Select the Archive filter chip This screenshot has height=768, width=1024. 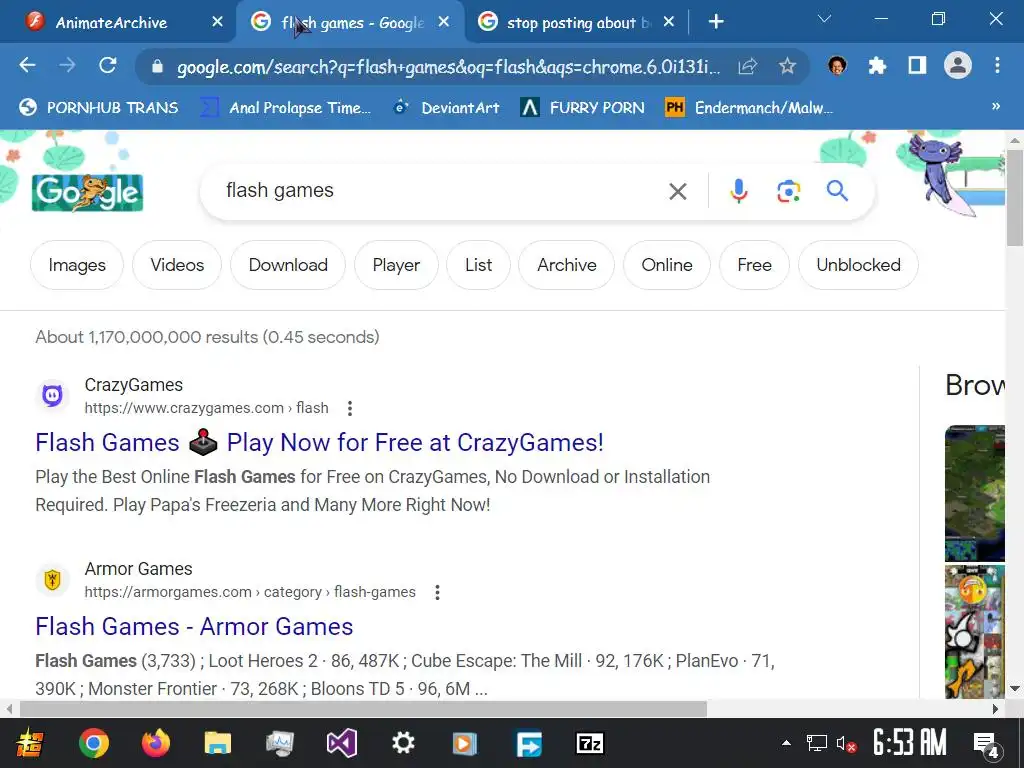(566, 265)
